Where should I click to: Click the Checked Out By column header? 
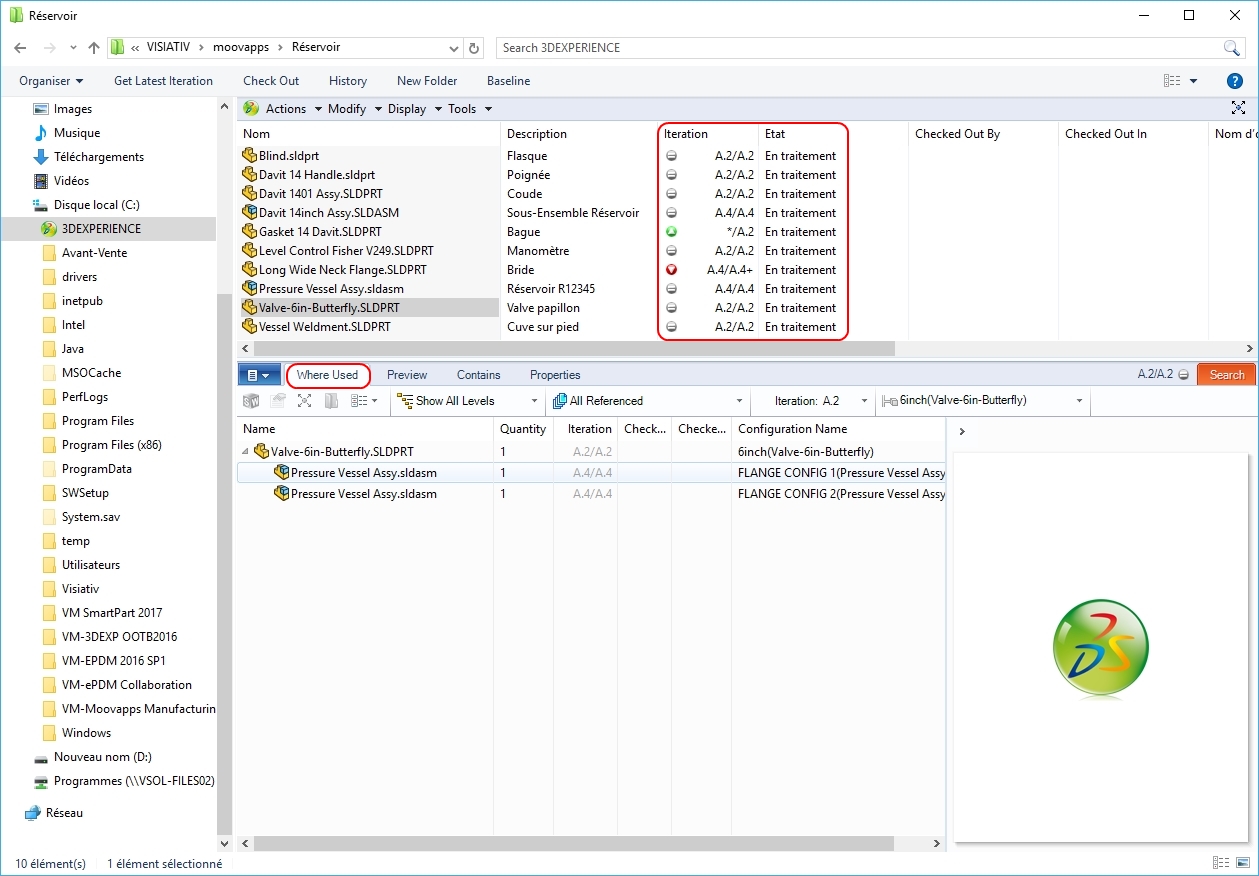pyautogui.click(x=957, y=134)
